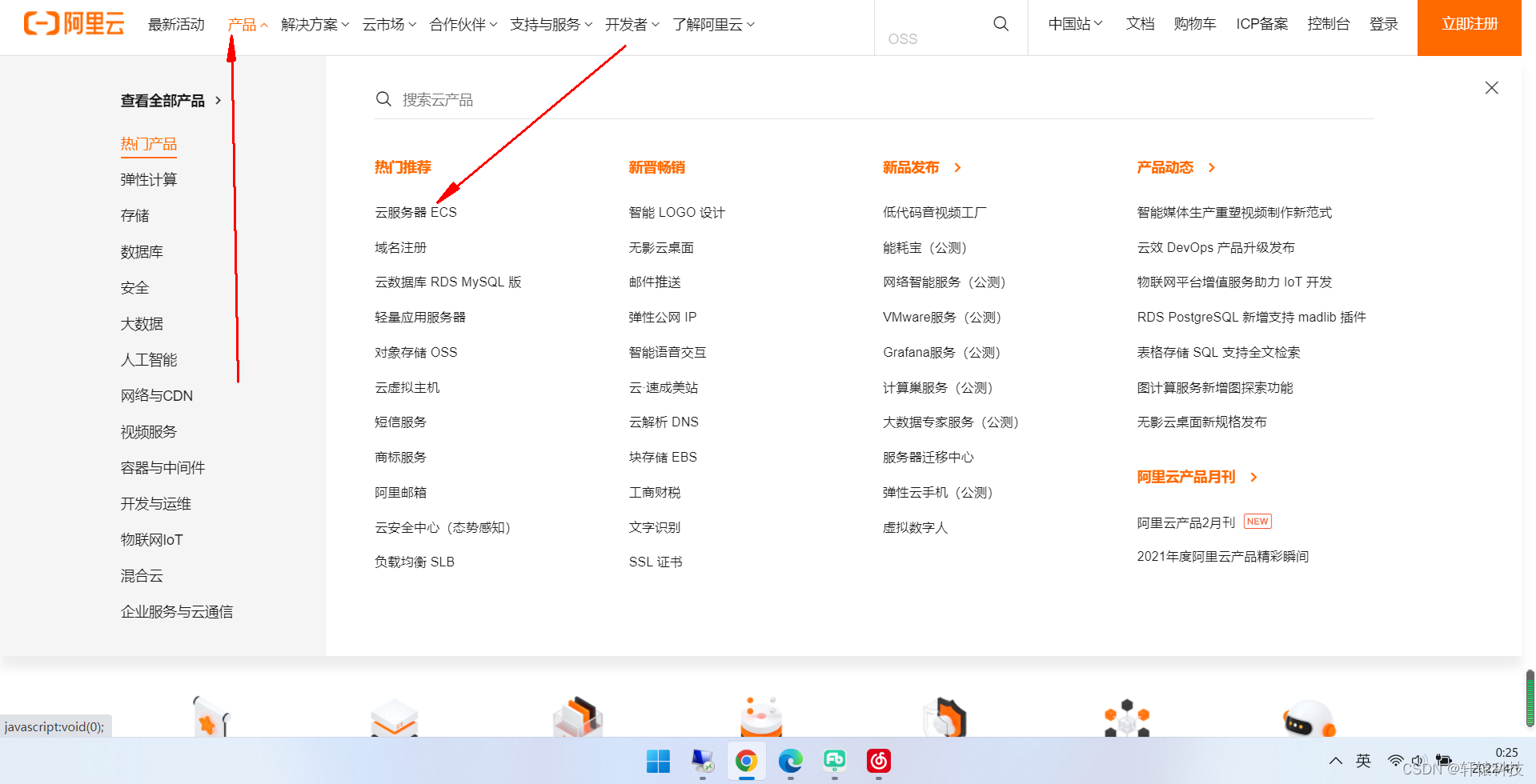Viewport: 1536px width, 784px height.
Task: Close the product menu panel
Action: coord(1491,88)
